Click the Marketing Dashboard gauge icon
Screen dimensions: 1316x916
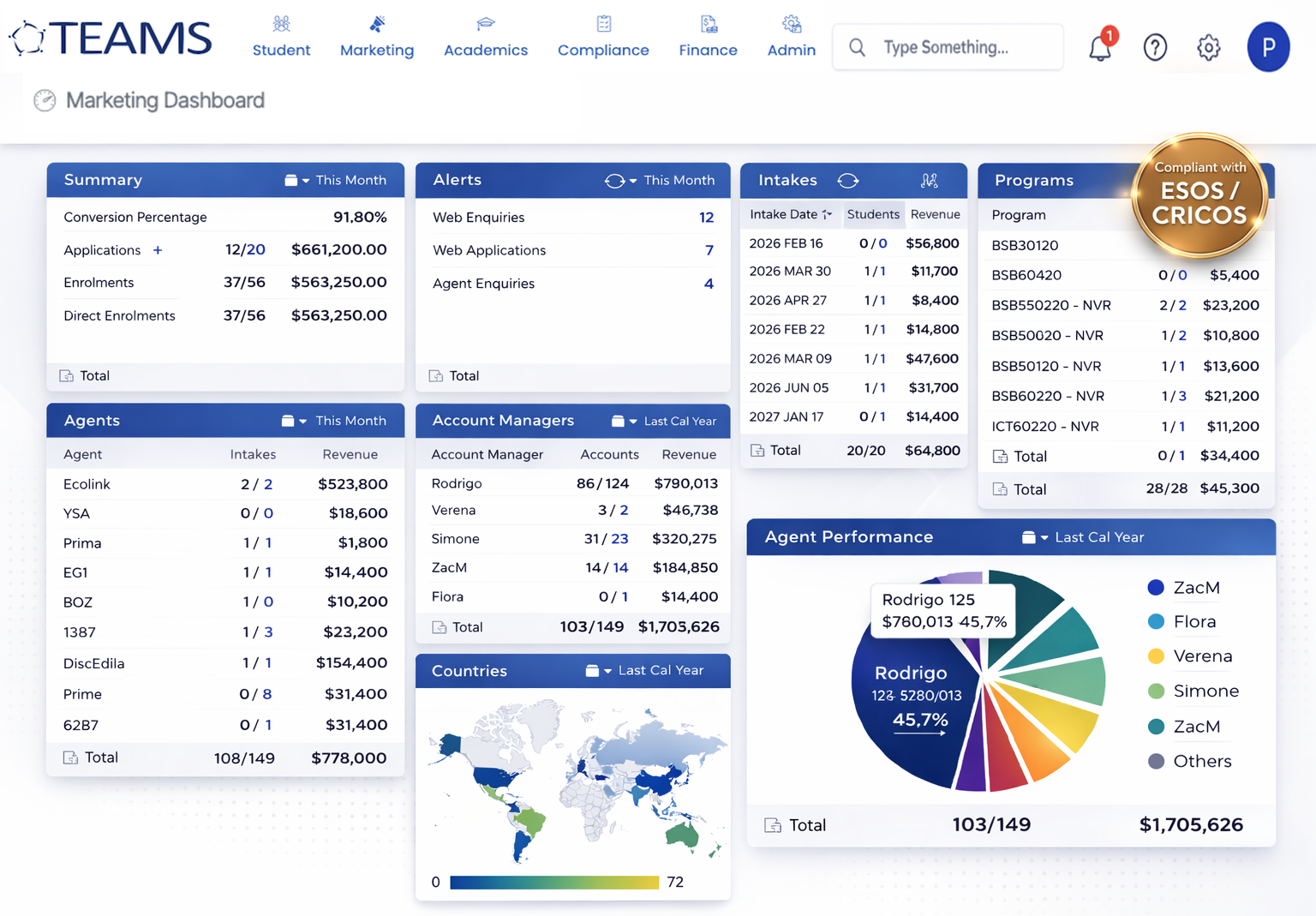(45, 100)
